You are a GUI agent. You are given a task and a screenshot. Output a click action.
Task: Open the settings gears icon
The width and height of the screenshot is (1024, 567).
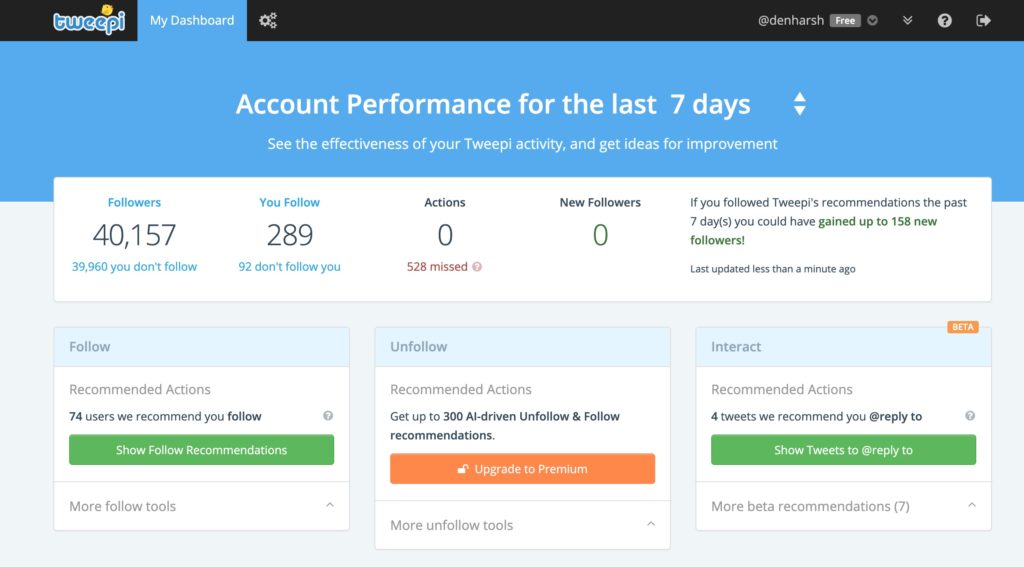pos(268,20)
